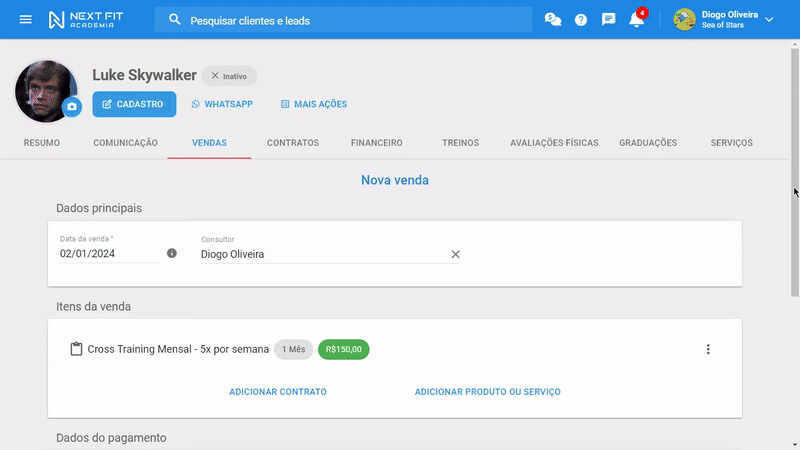800x450 pixels.
Task: Open the hamburger main menu
Action: point(26,19)
